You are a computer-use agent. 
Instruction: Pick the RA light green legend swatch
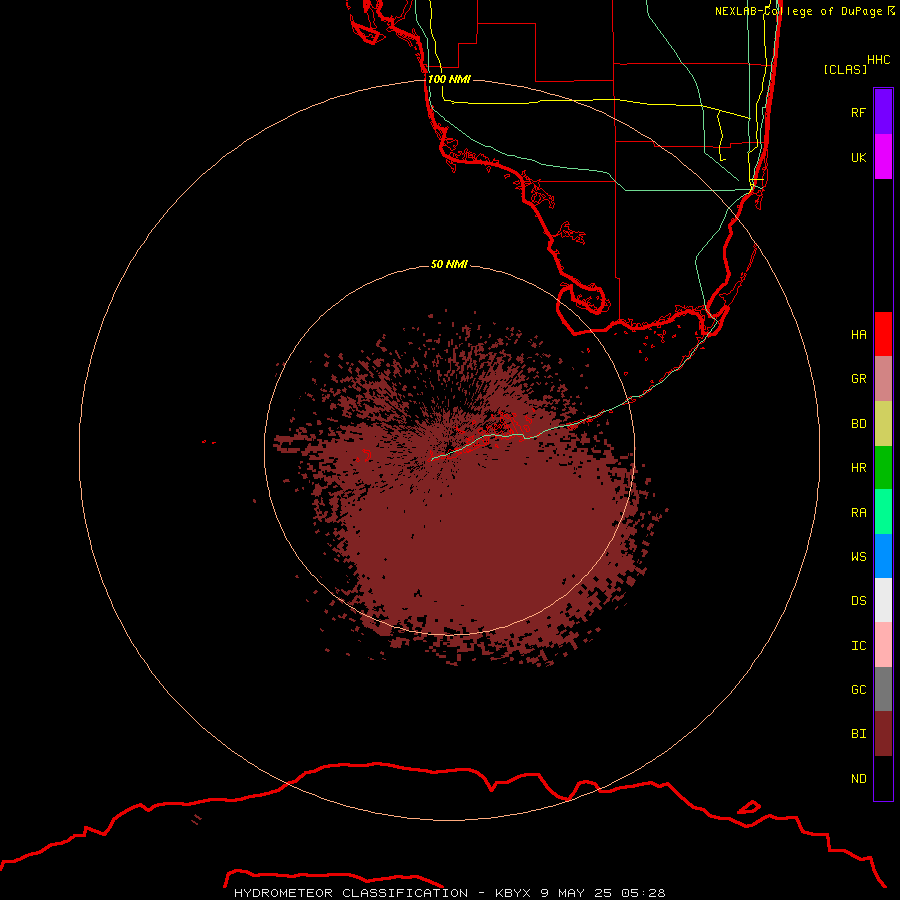883,512
